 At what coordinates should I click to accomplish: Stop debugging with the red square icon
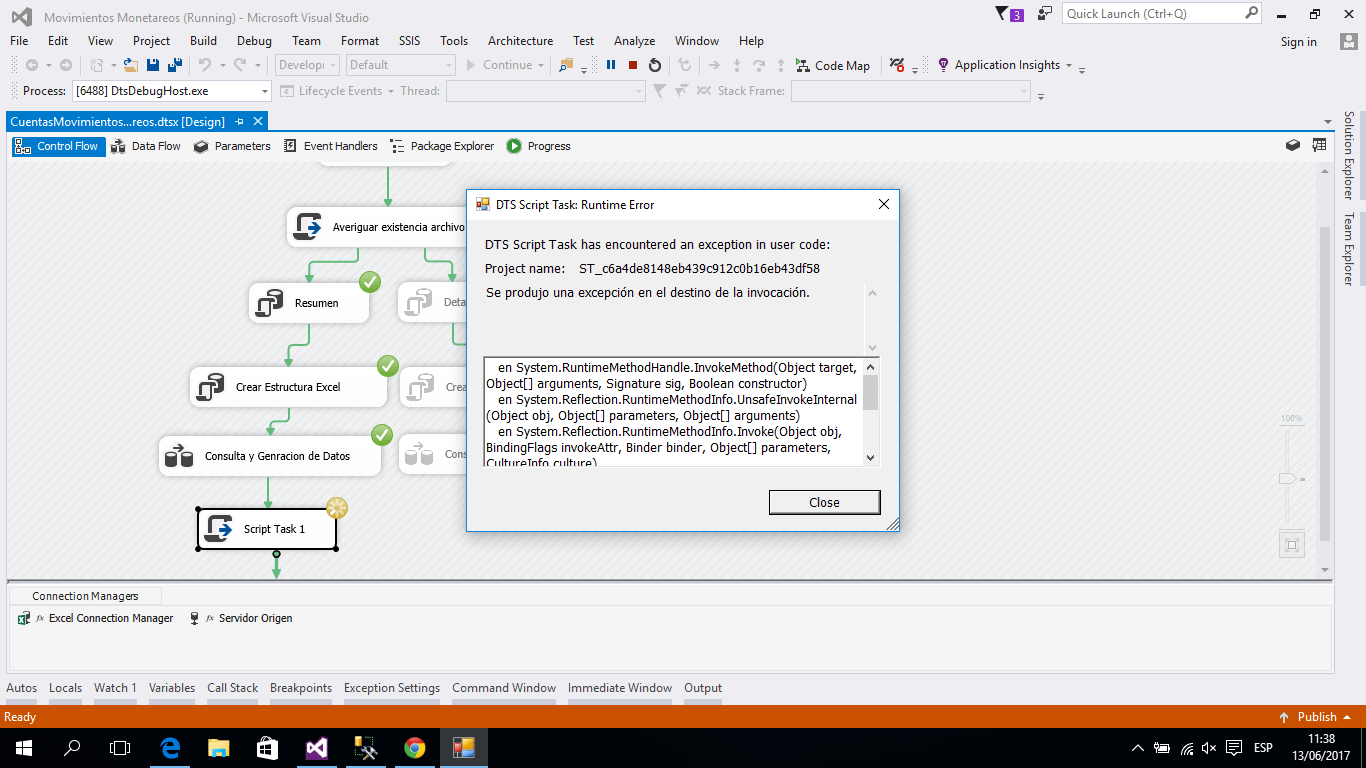point(631,65)
